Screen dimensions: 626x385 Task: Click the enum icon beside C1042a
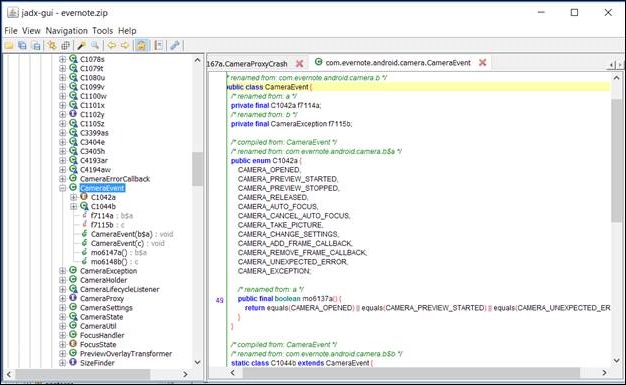coord(84,196)
